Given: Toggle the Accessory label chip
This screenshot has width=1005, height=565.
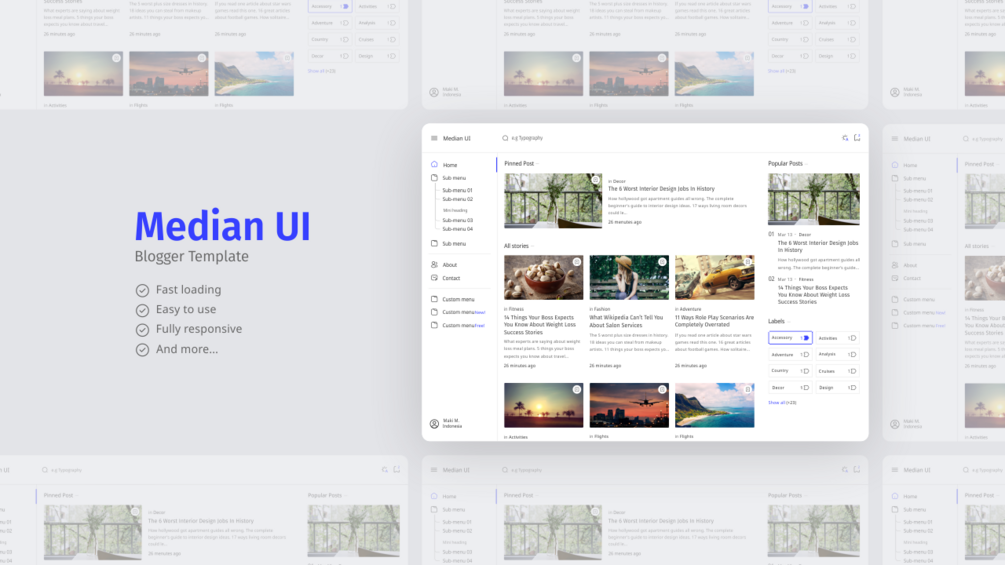Looking at the screenshot, I should [790, 338].
